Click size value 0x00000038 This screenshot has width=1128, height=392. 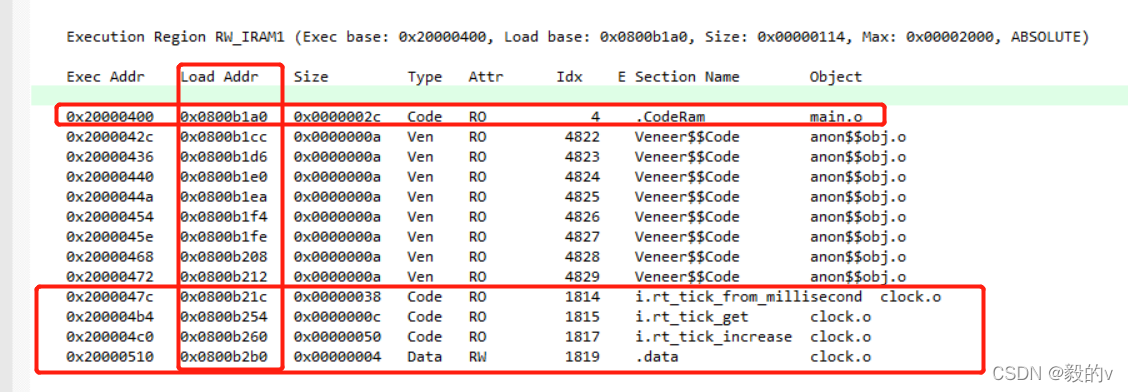point(337,296)
